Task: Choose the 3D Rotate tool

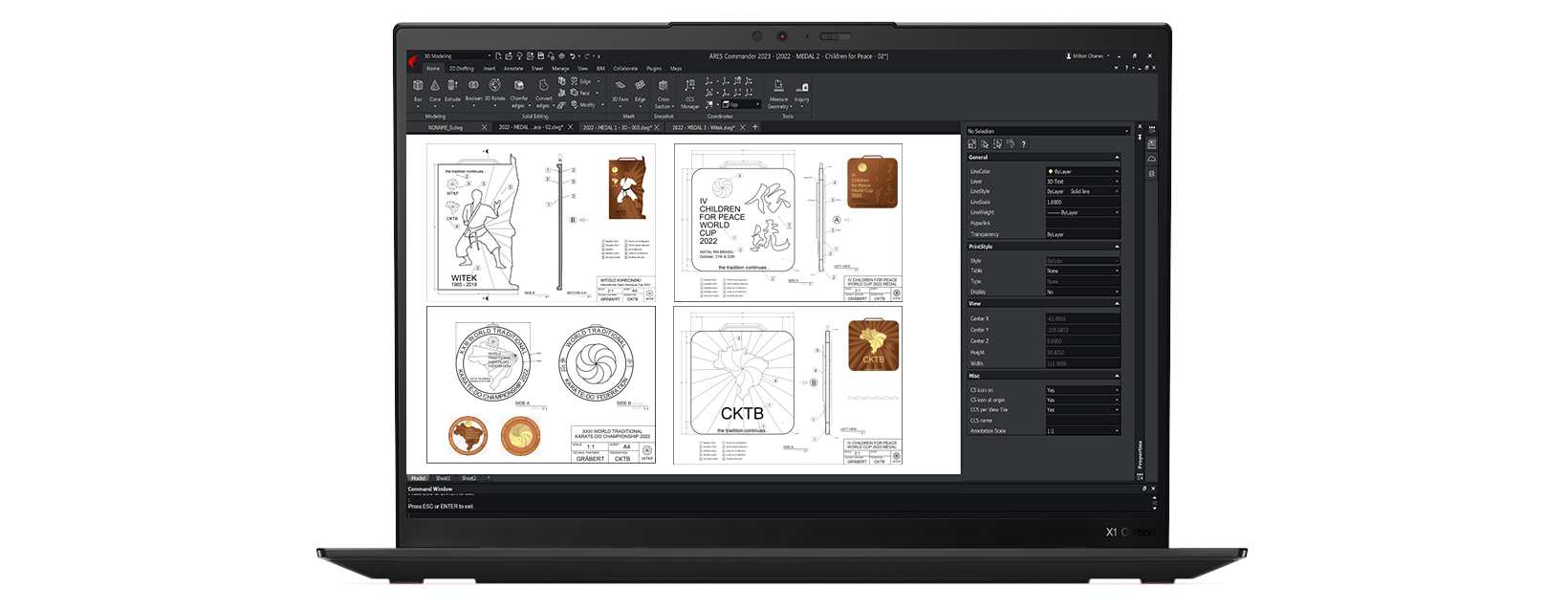Action: [494, 91]
